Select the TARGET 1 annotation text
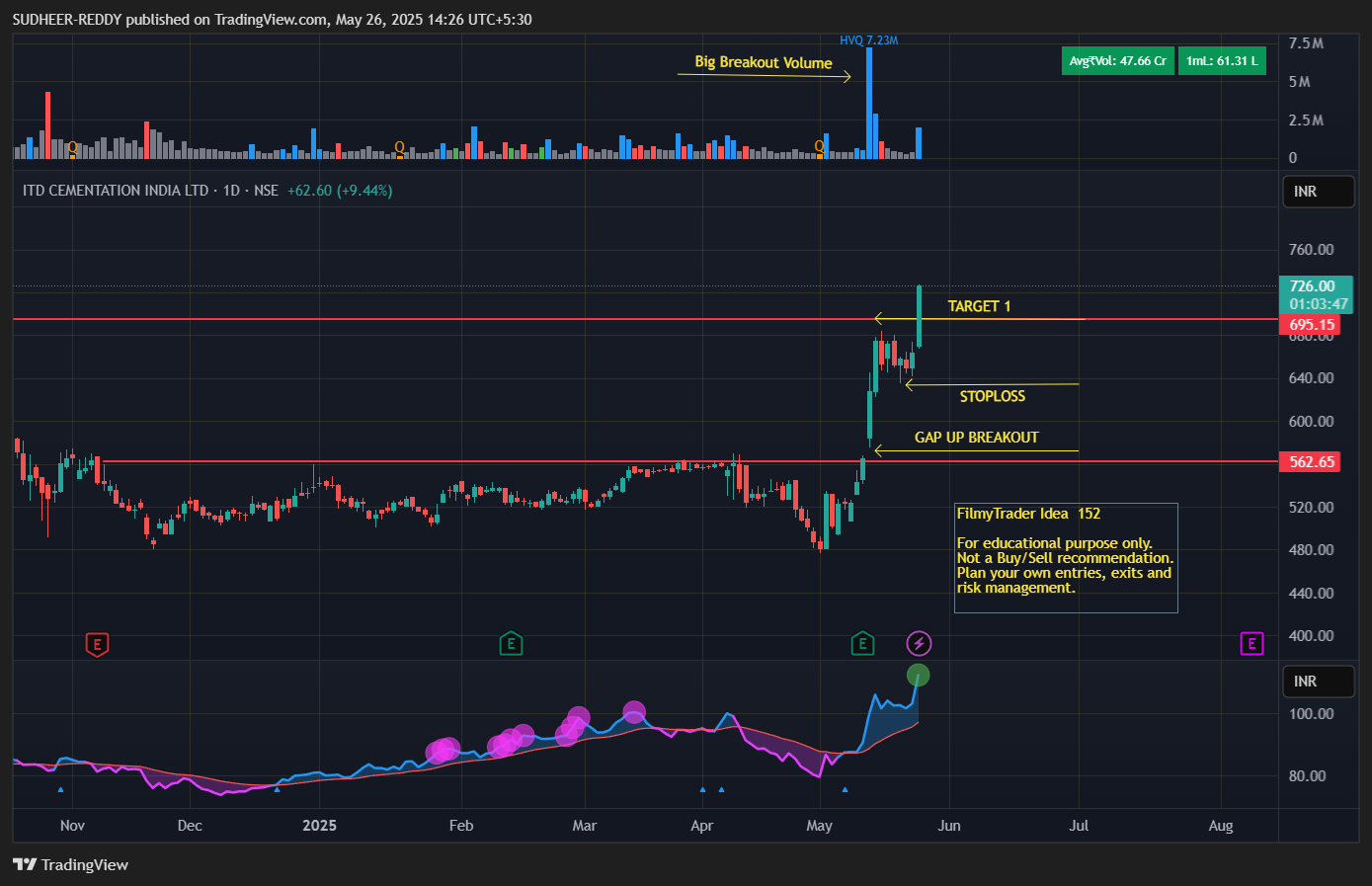This screenshot has width=1372, height=886. 979,306
